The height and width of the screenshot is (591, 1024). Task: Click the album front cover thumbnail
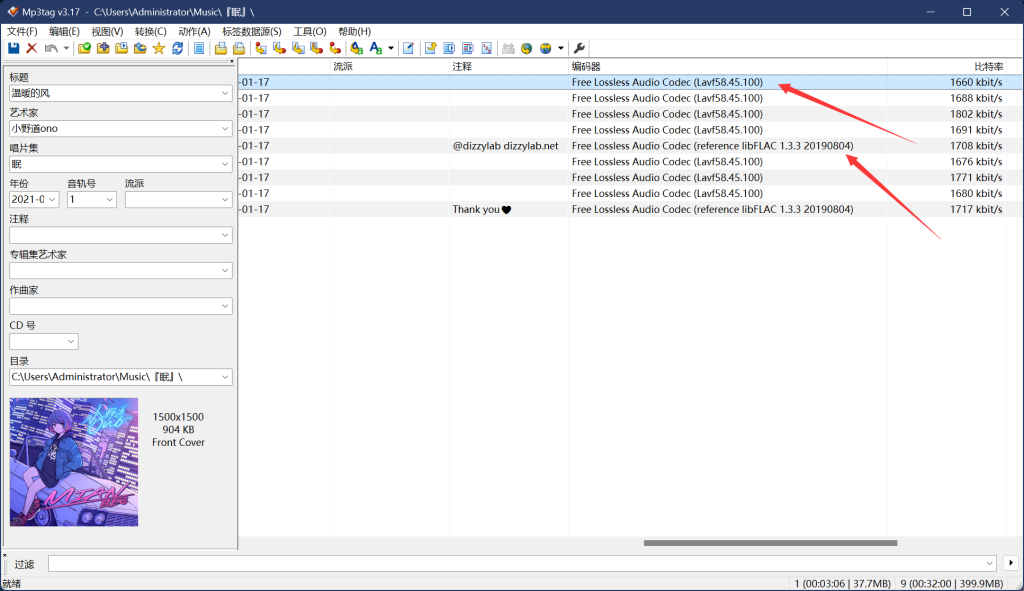(74, 462)
